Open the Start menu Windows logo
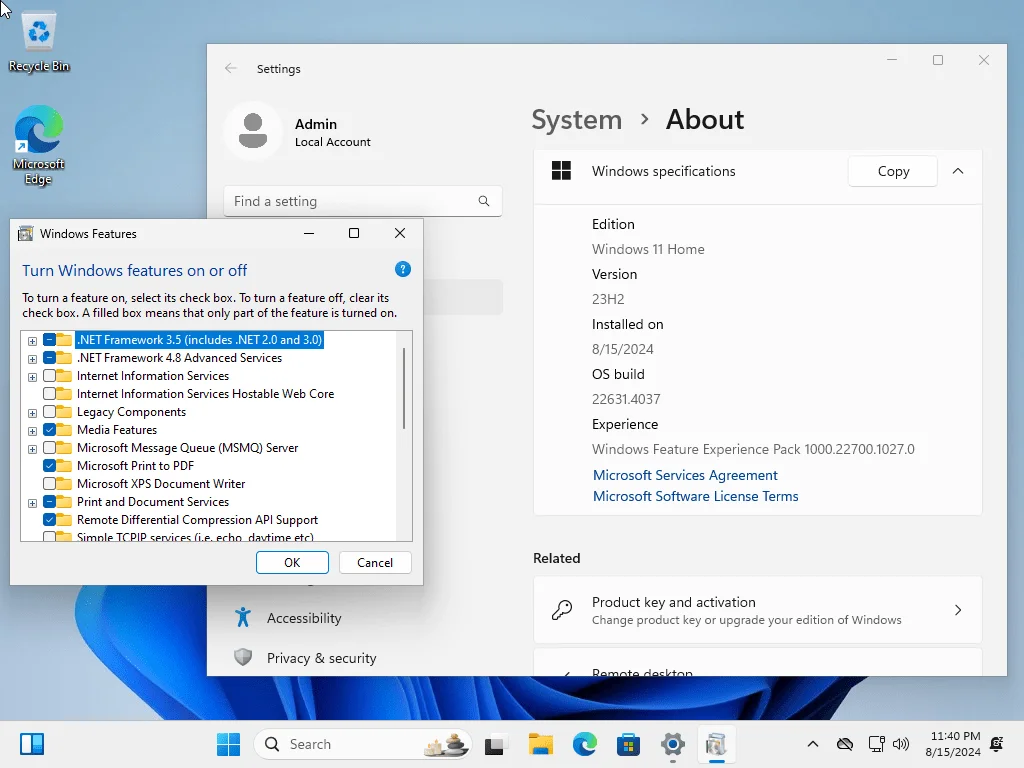 click(x=229, y=744)
